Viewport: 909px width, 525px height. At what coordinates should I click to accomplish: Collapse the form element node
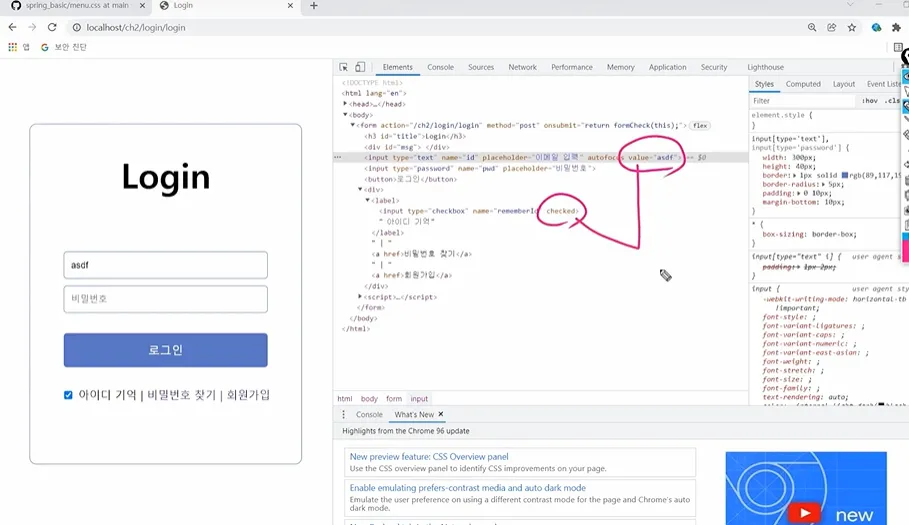pyautogui.click(x=352, y=125)
